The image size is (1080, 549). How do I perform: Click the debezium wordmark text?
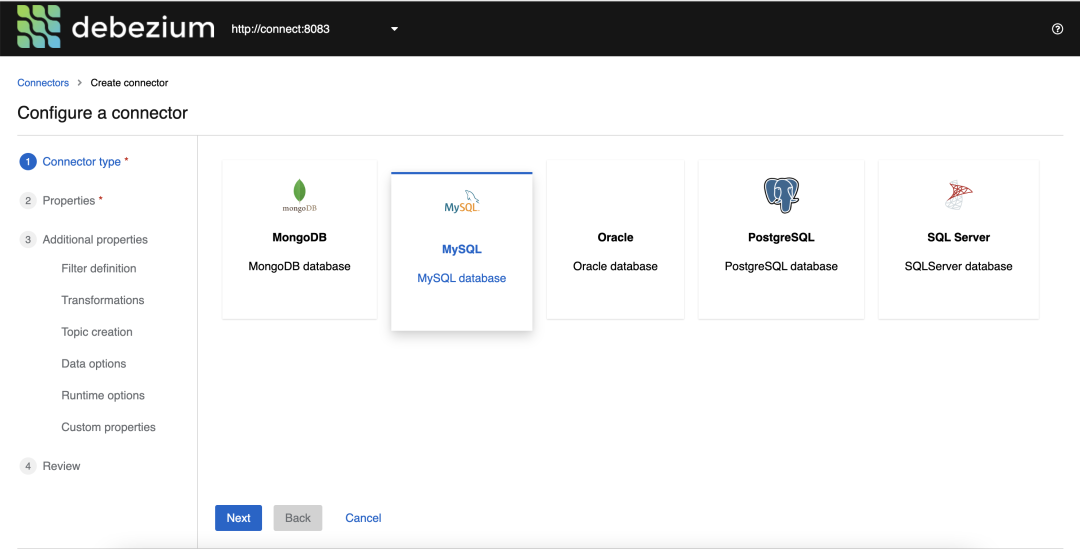click(x=143, y=28)
